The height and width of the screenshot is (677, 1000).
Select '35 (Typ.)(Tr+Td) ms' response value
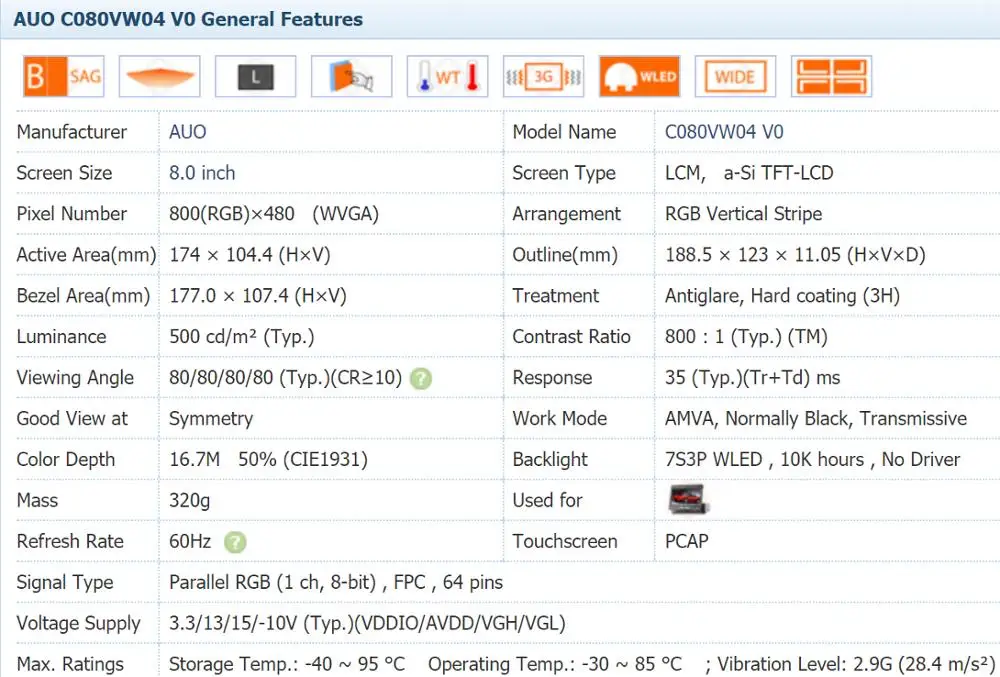(753, 377)
